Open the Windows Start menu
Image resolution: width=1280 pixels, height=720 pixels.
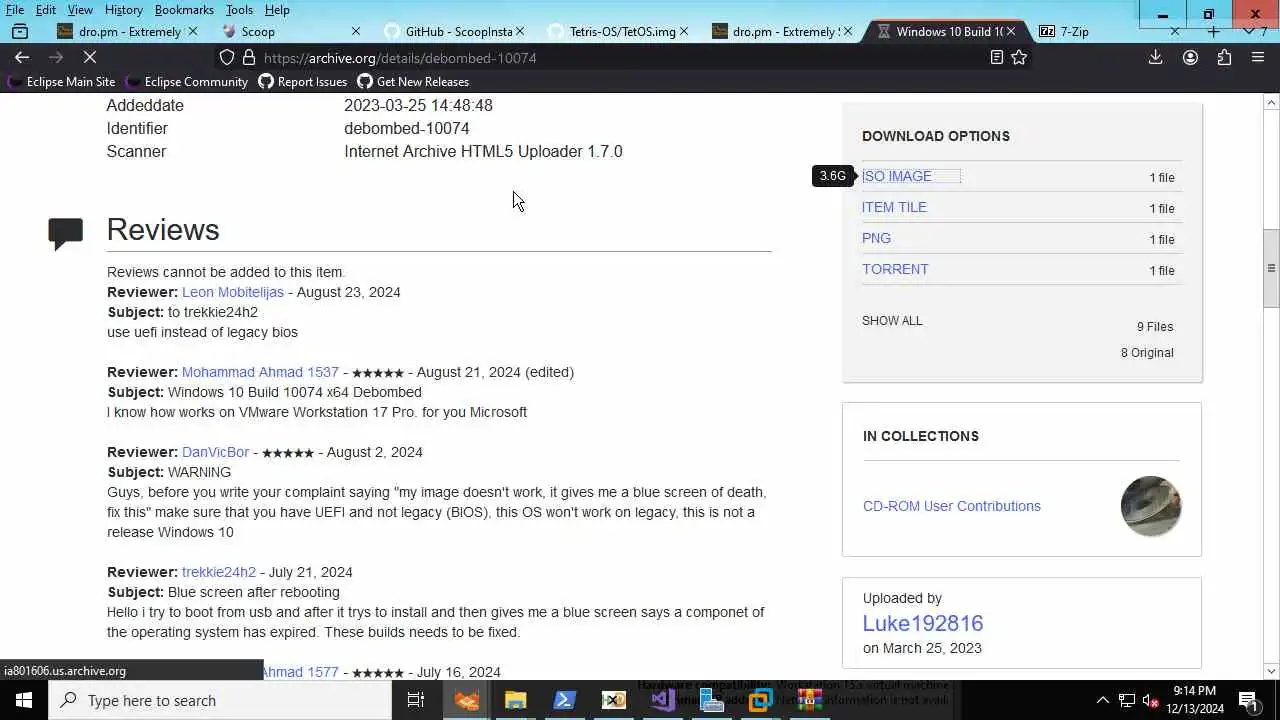point(24,700)
